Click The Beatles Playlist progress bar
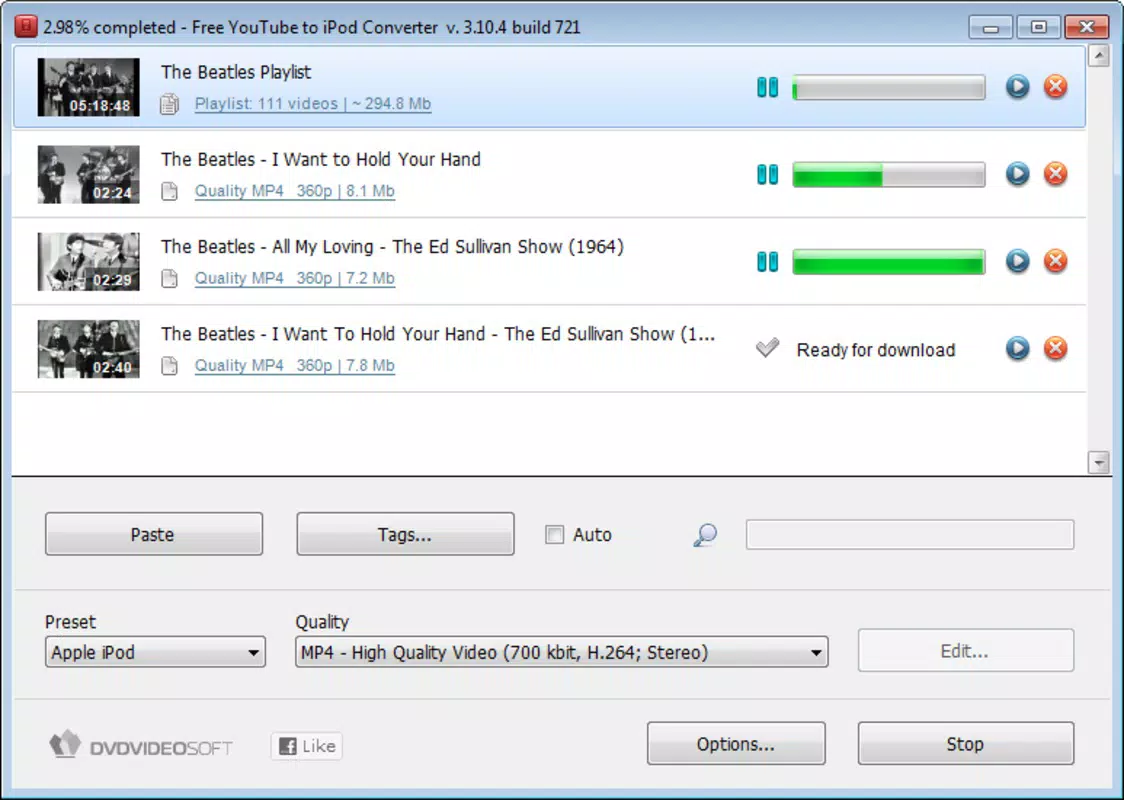 [889, 87]
